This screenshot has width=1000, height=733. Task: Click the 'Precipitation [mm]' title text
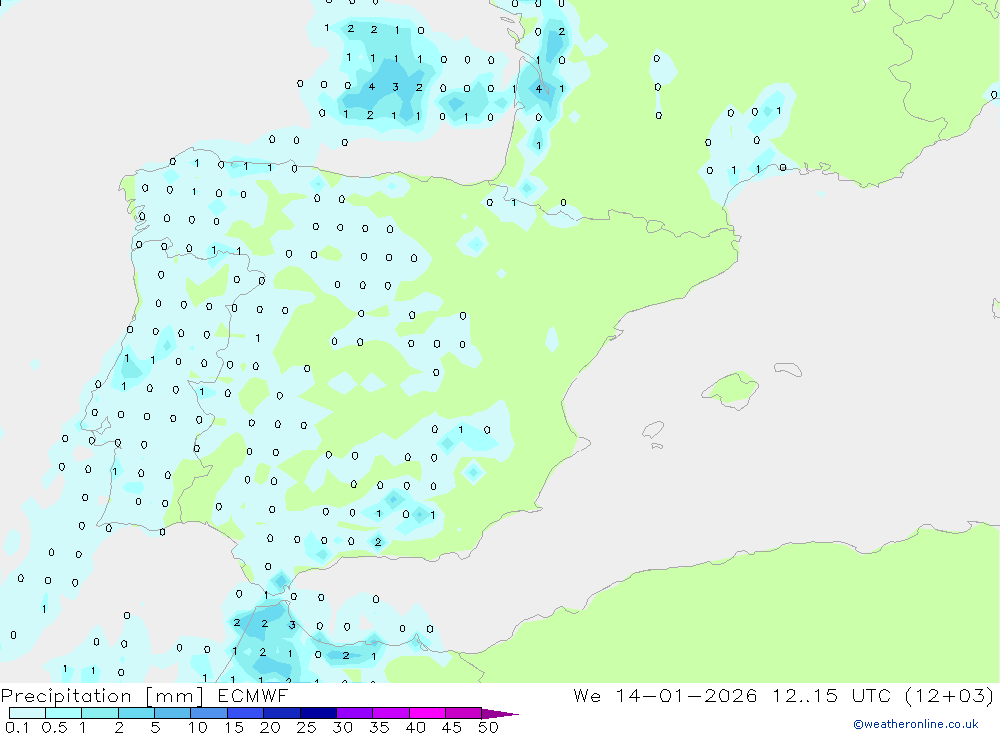click(102, 695)
